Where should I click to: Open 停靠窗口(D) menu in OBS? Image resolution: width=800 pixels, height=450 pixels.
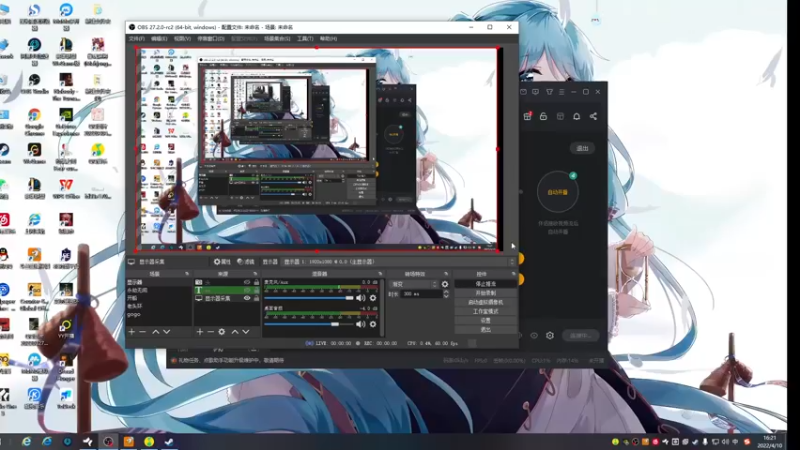(211, 39)
